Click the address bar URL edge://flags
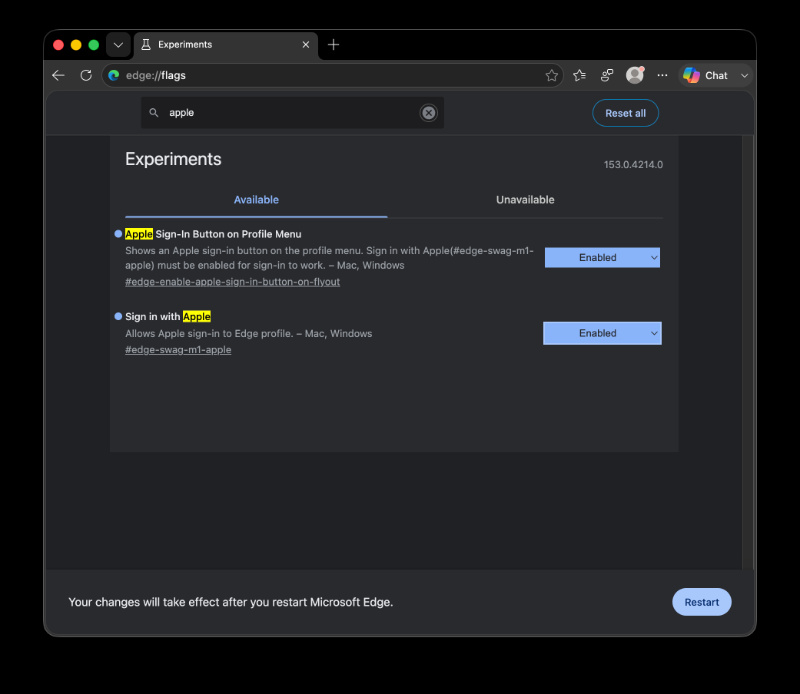This screenshot has height=694, width=800. 156,76
